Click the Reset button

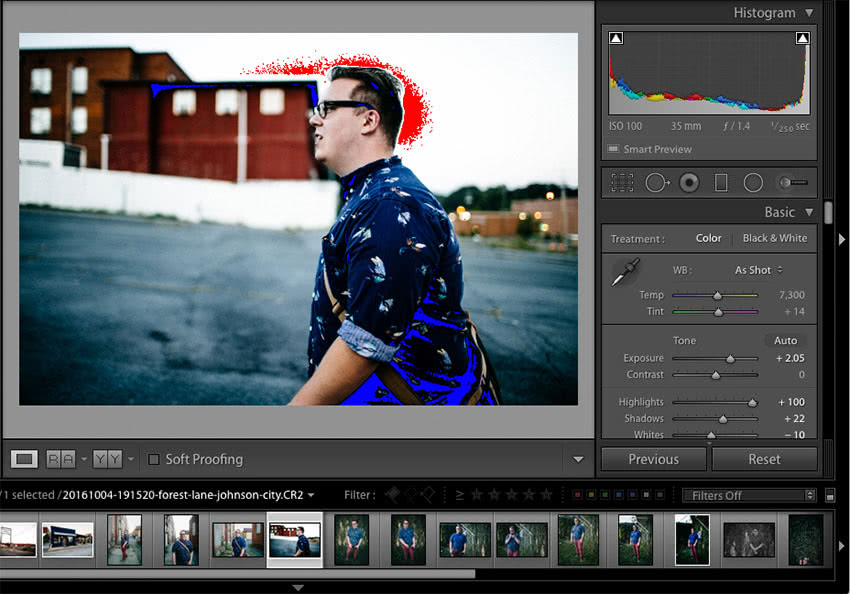tap(764, 459)
